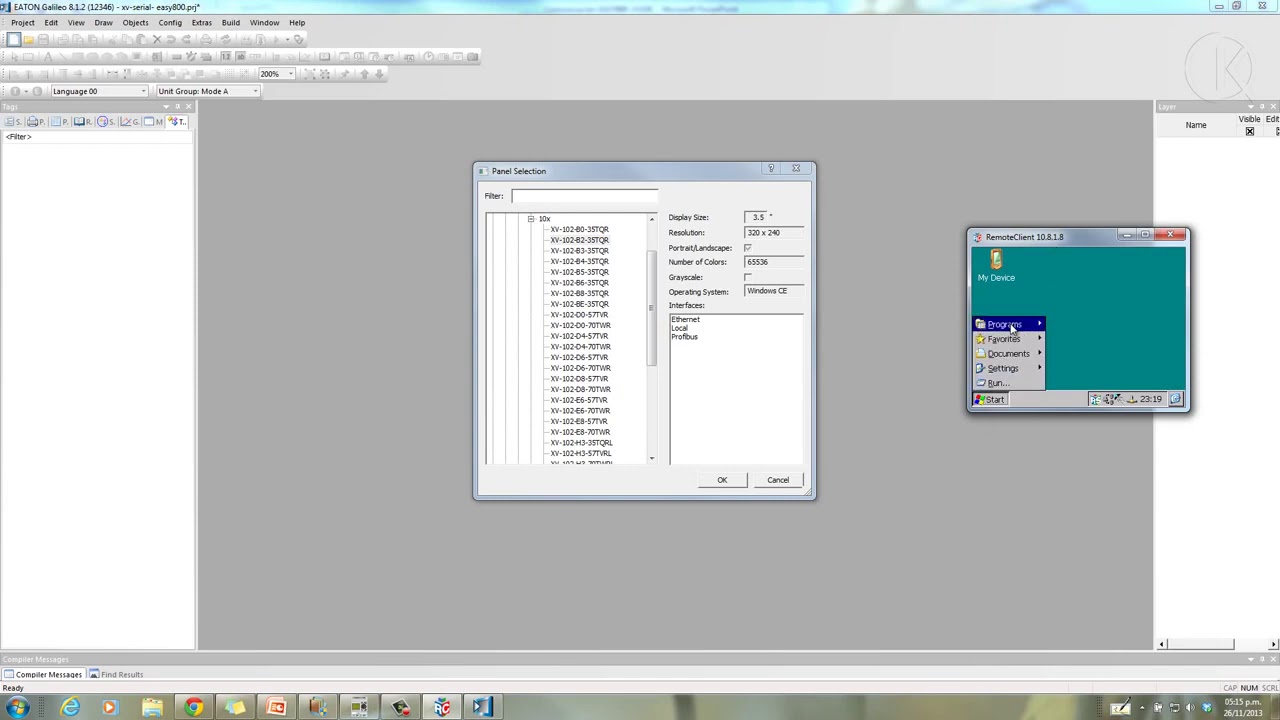Image resolution: width=1280 pixels, height=720 pixels.
Task: Select the Text tool icon
Action: pos(47,56)
